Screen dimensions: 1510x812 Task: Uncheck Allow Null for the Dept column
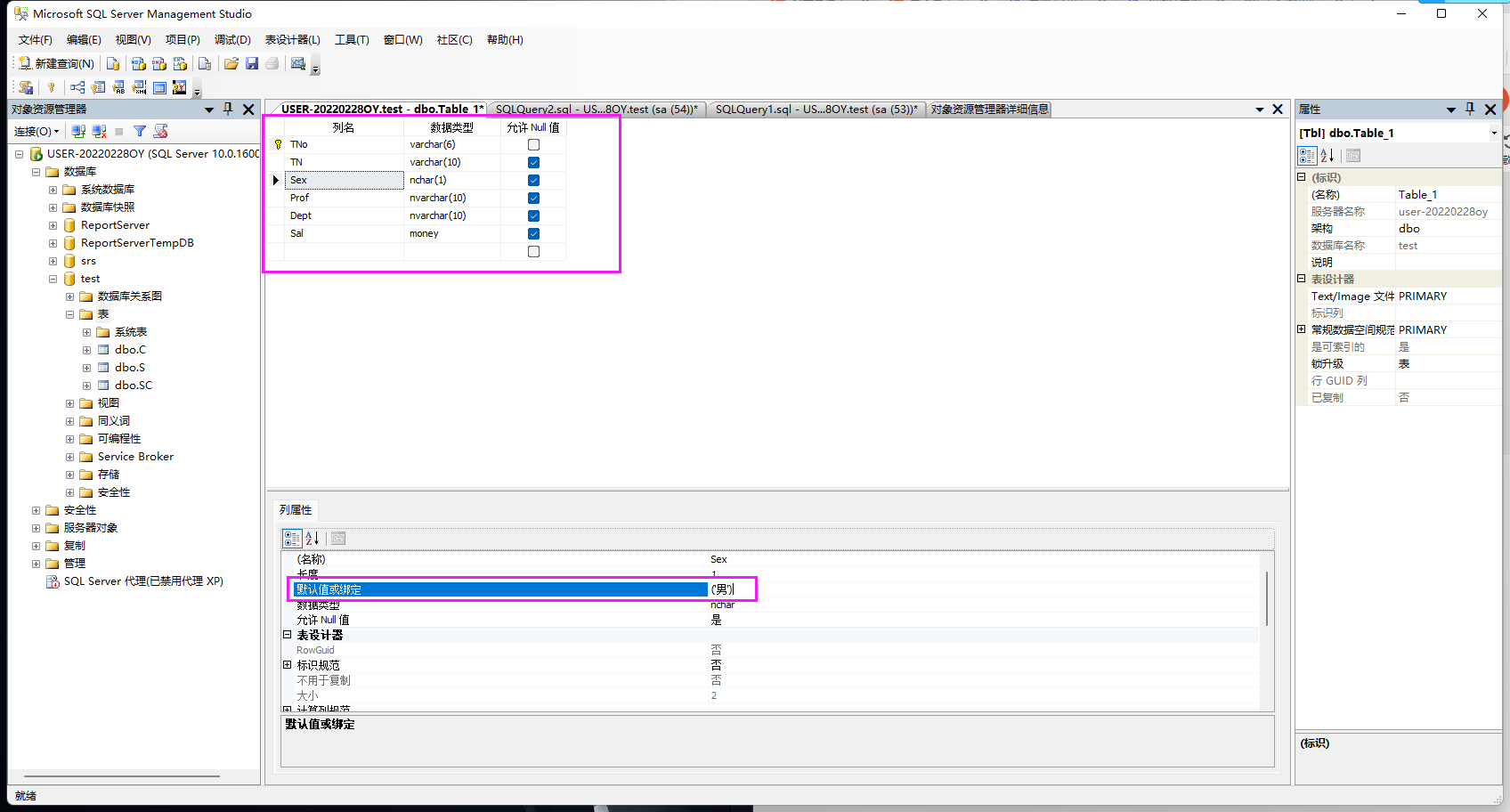(533, 215)
